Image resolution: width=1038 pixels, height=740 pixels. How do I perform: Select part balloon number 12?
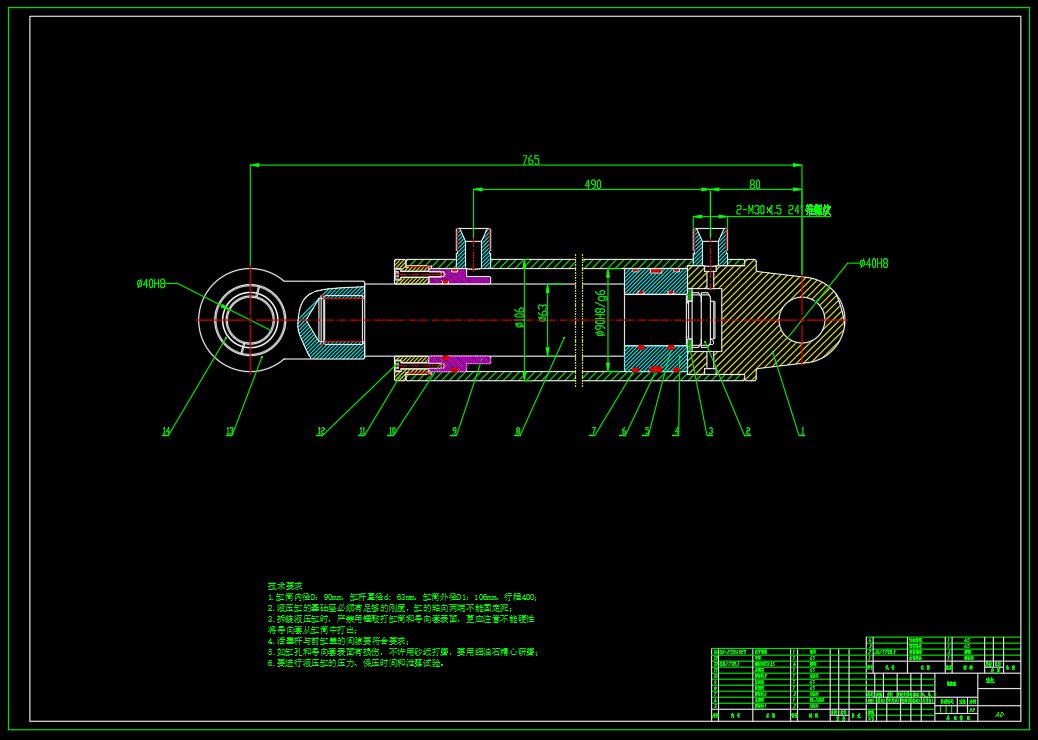[321, 432]
